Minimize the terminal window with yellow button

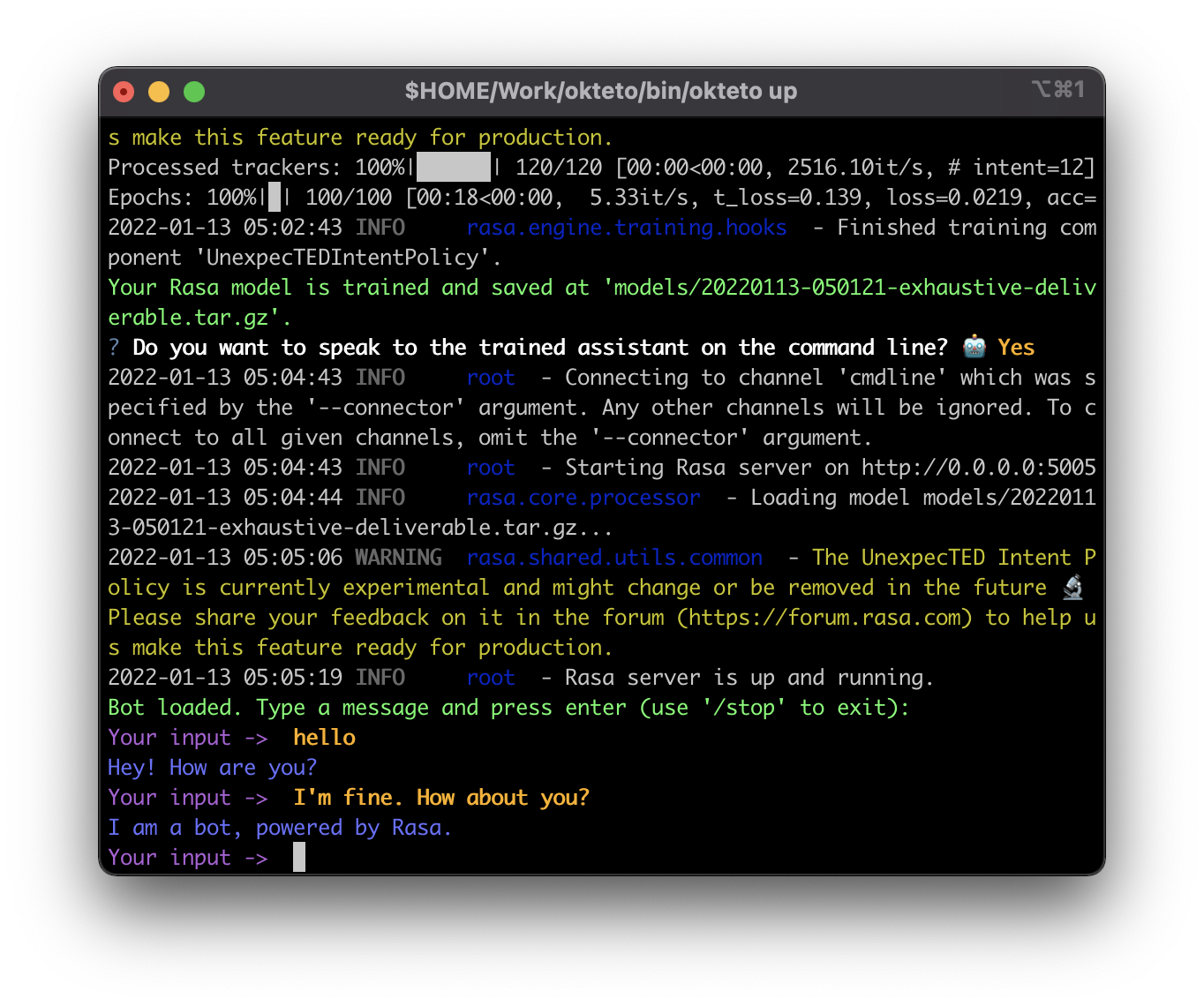coord(159,92)
